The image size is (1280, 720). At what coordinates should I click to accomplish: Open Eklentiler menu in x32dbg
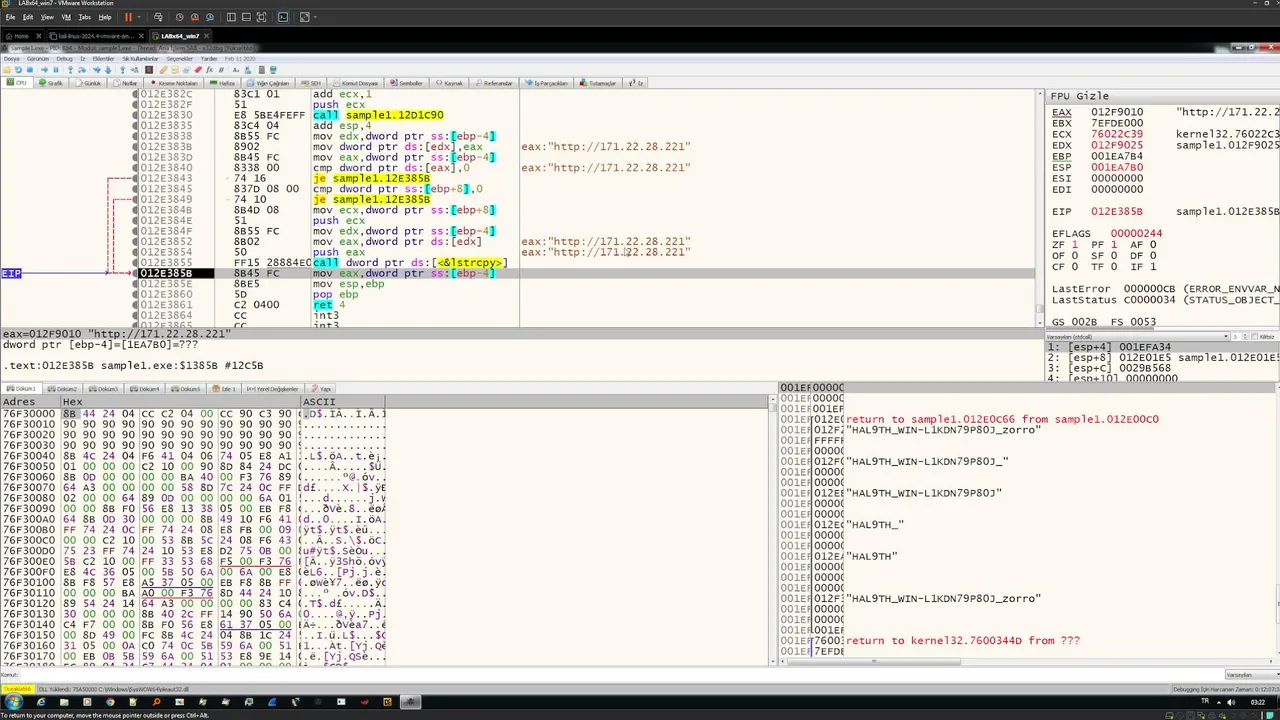point(103,59)
